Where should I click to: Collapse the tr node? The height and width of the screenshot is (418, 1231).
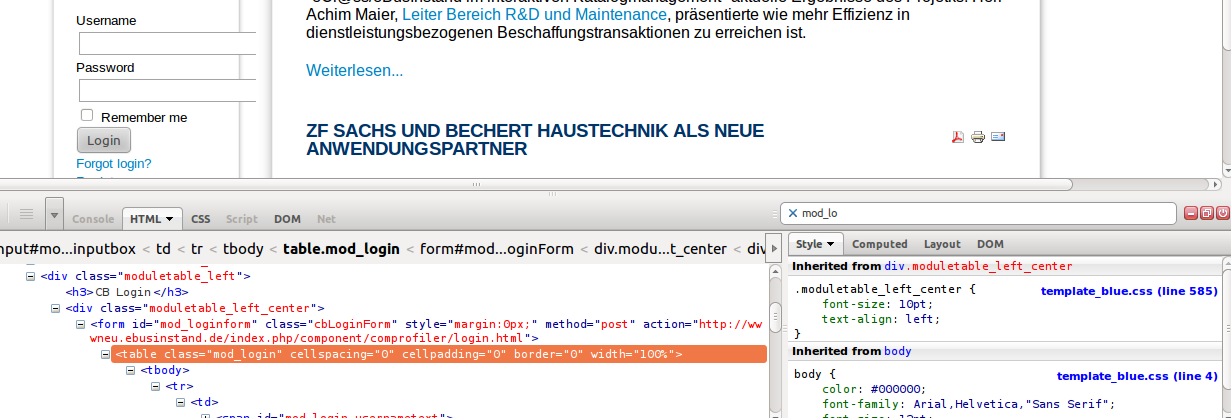click(x=156, y=386)
